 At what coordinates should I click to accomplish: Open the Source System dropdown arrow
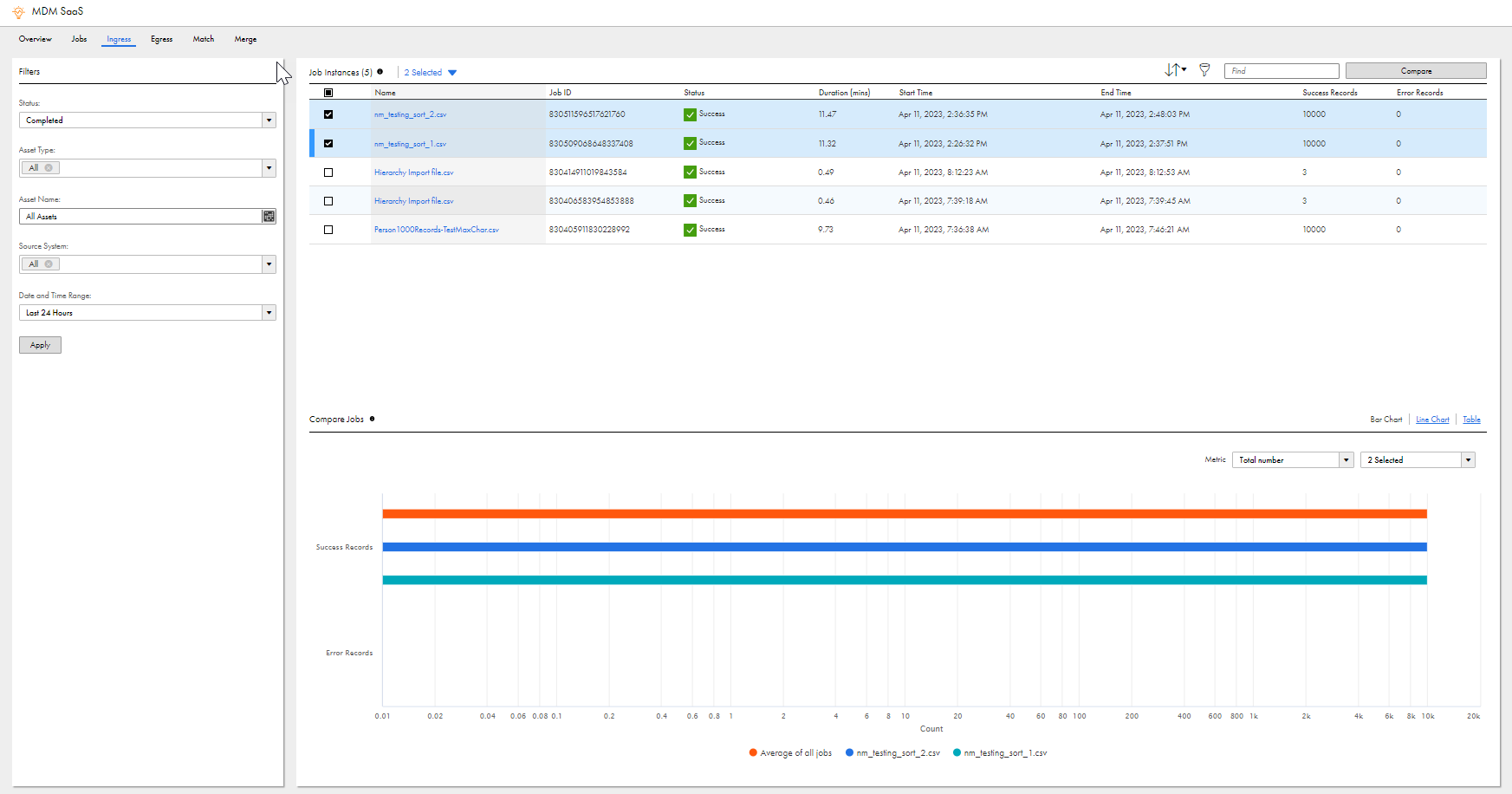(x=269, y=264)
